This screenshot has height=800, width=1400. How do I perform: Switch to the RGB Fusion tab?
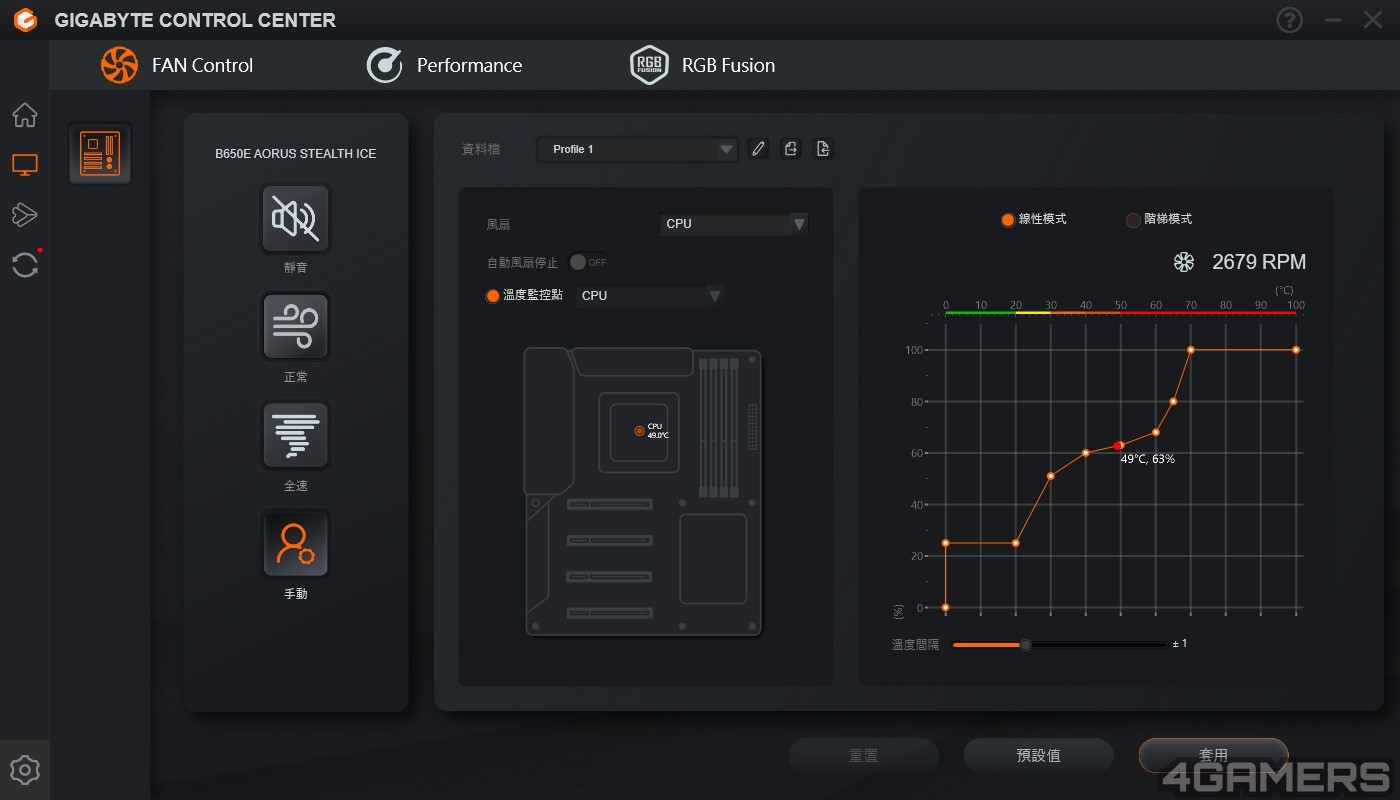tap(703, 65)
